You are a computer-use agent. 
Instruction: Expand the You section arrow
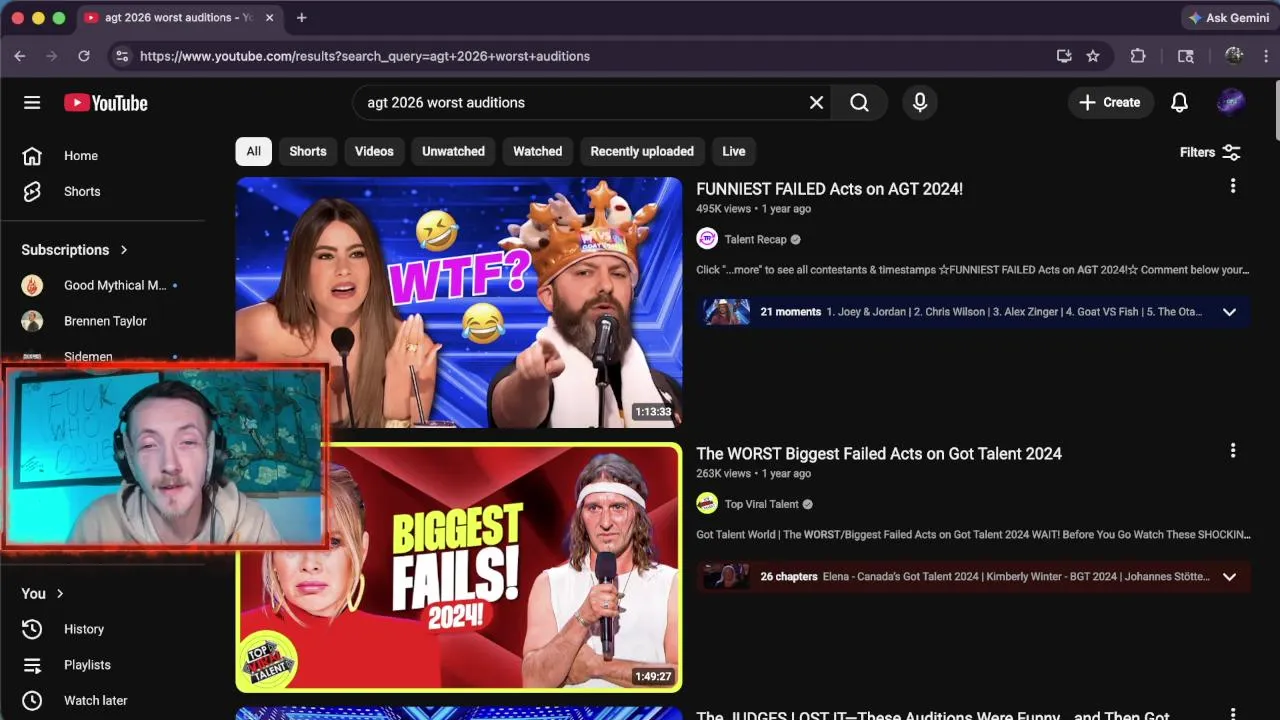click(x=60, y=594)
